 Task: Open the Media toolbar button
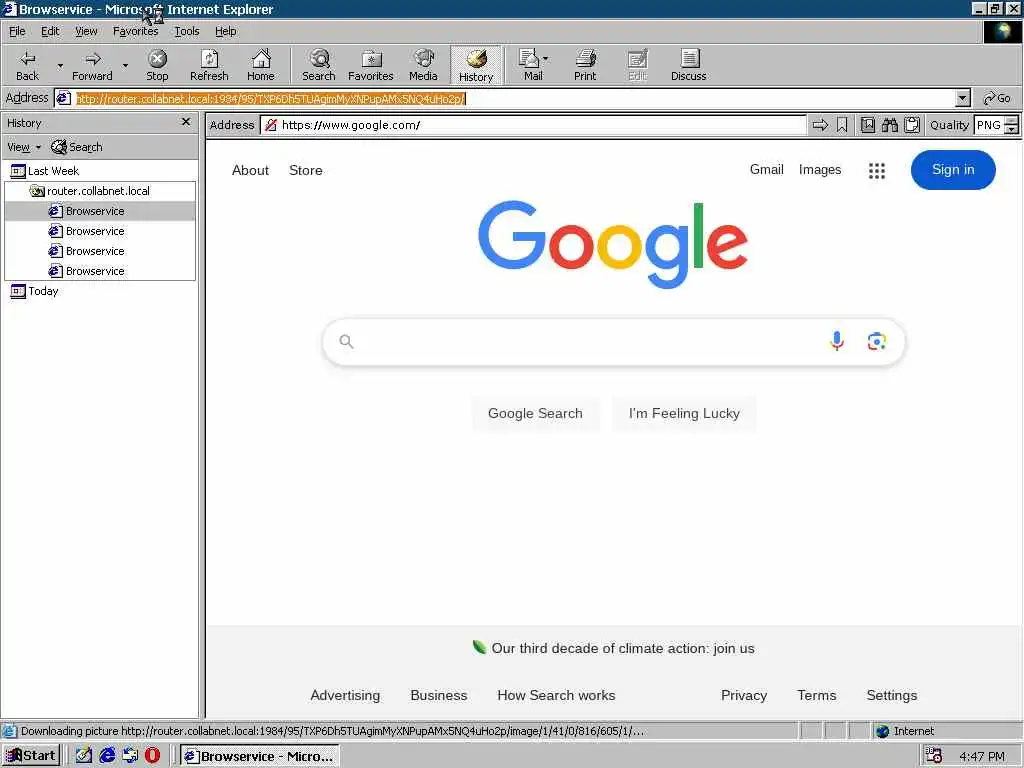point(423,65)
